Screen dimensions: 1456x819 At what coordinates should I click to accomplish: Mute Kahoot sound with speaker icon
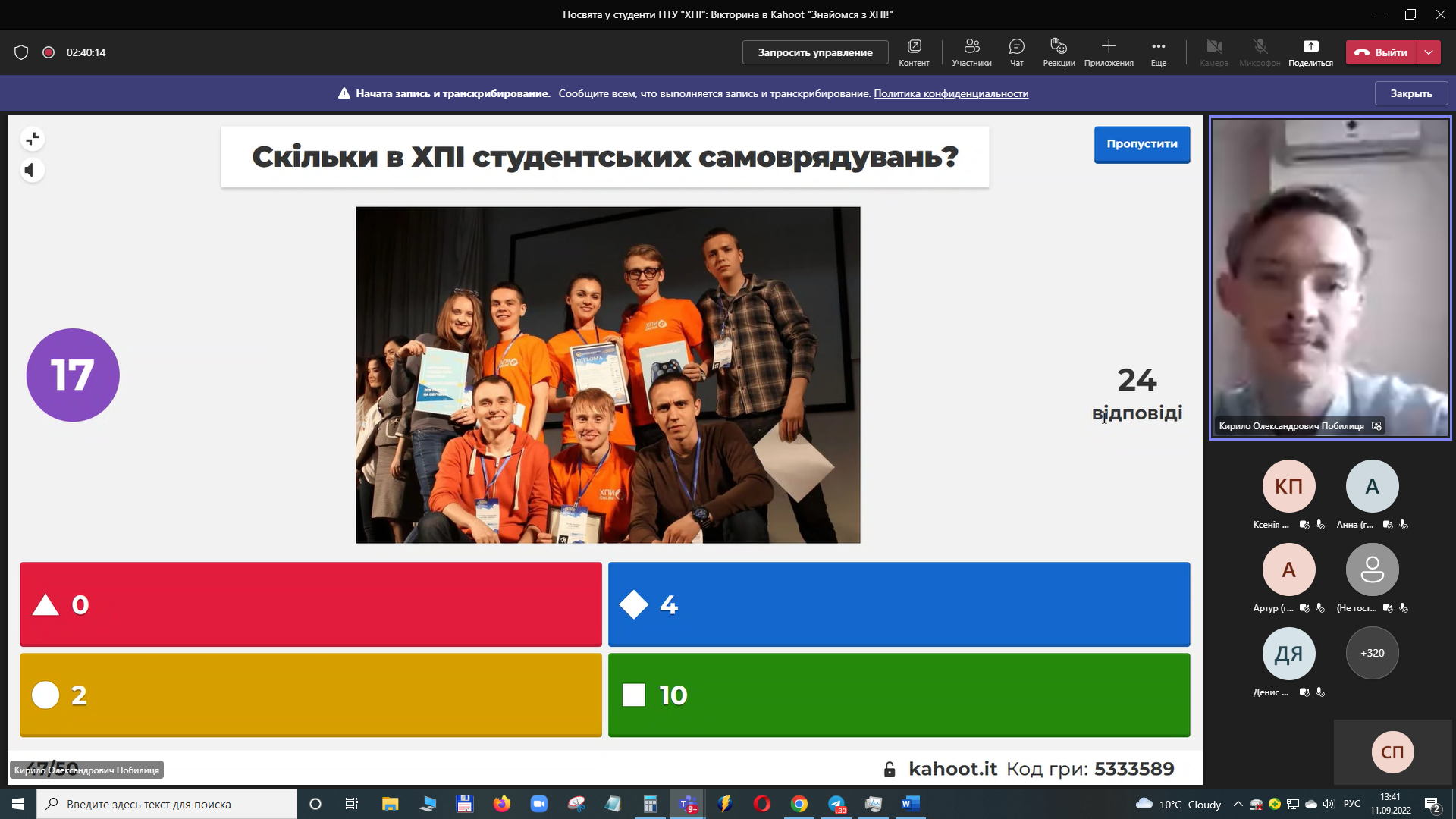pyautogui.click(x=31, y=171)
